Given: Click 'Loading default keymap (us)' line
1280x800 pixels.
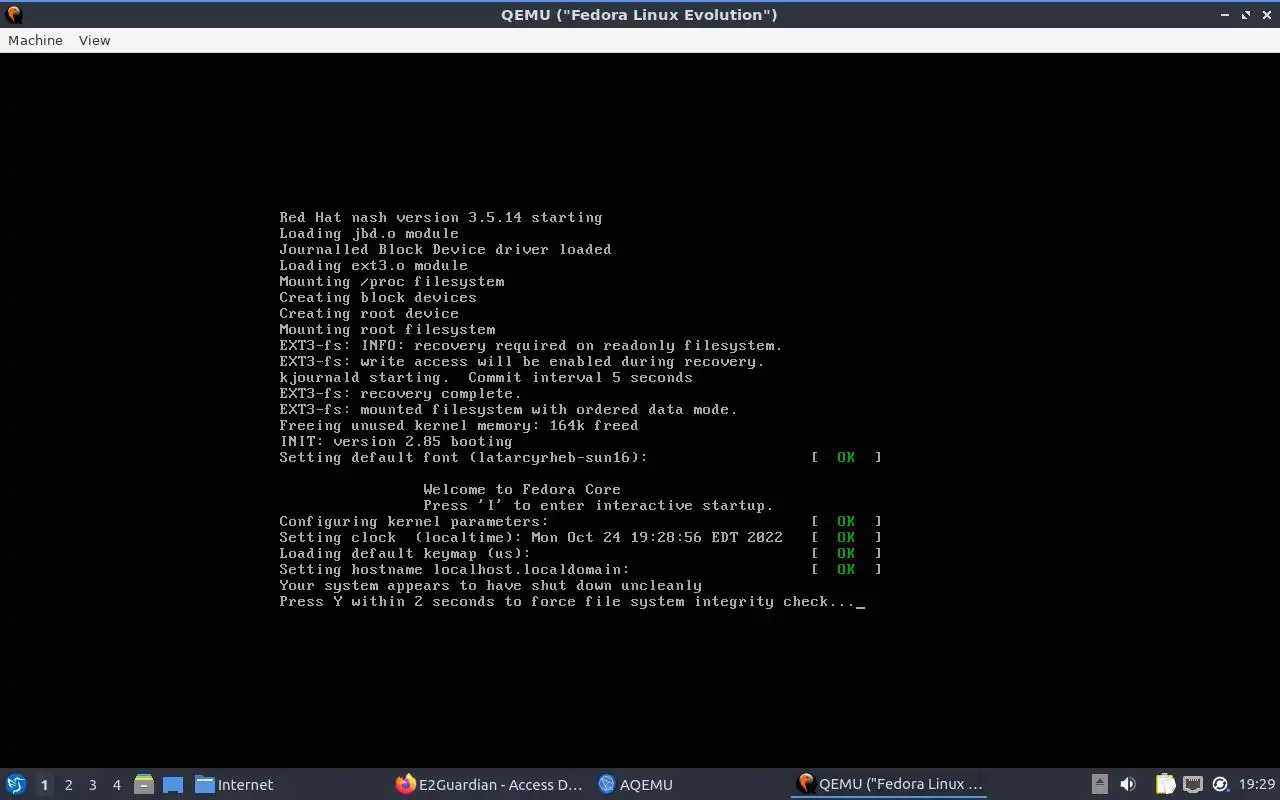Looking at the screenshot, I should [x=405, y=553].
